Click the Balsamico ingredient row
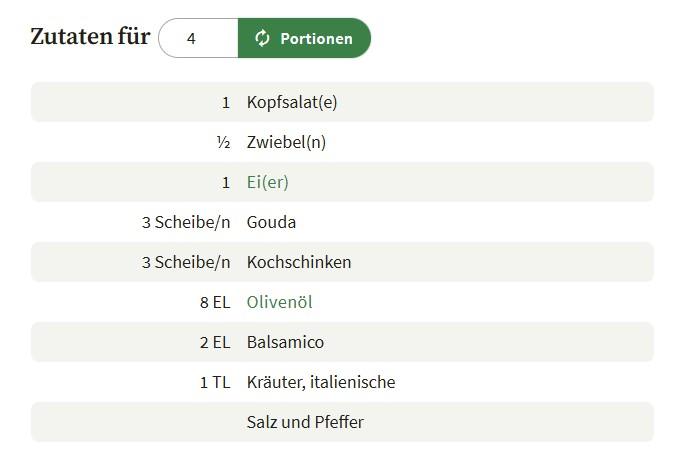Viewport: 675px width, 453px height. coord(342,342)
